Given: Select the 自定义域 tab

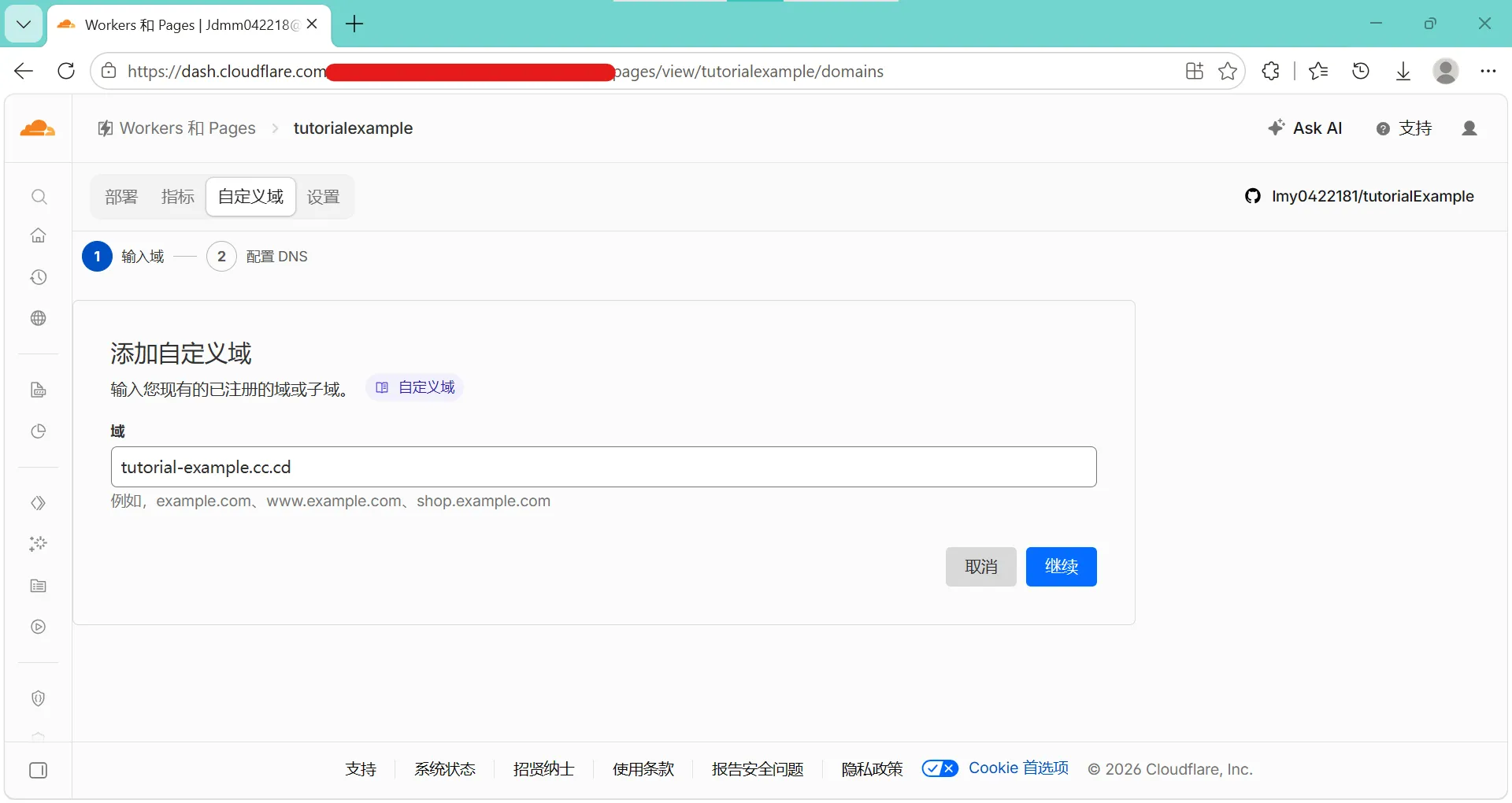Looking at the screenshot, I should (x=250, y=197).
